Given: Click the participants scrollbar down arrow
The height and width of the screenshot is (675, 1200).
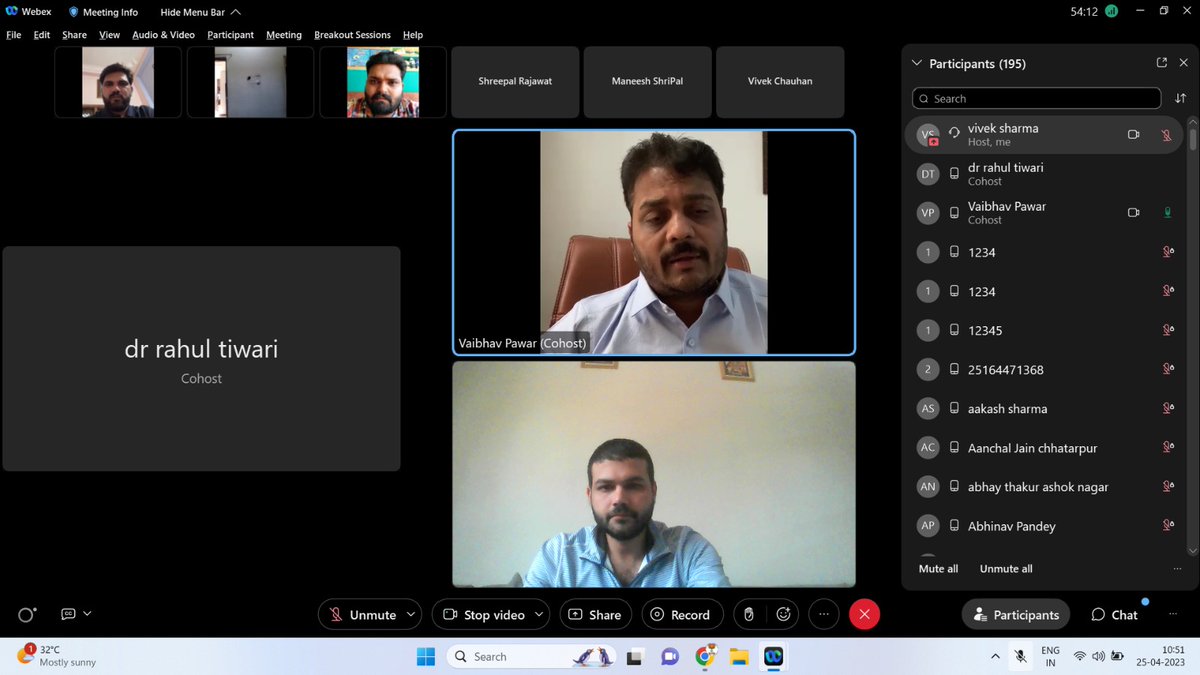Looking at the screenshot, I should [x=1192, y=551].
